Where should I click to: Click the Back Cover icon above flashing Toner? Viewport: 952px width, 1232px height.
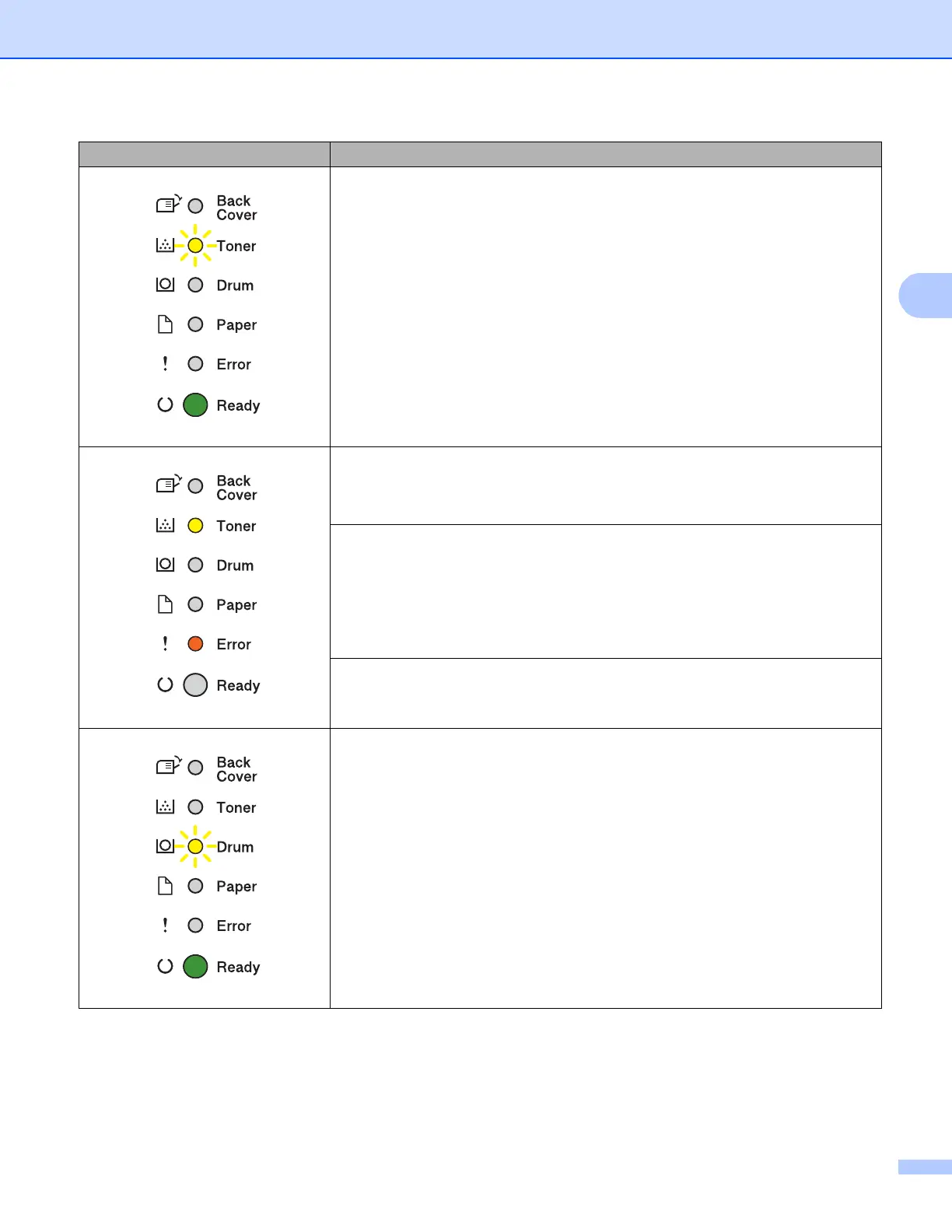tap(168, 204)
